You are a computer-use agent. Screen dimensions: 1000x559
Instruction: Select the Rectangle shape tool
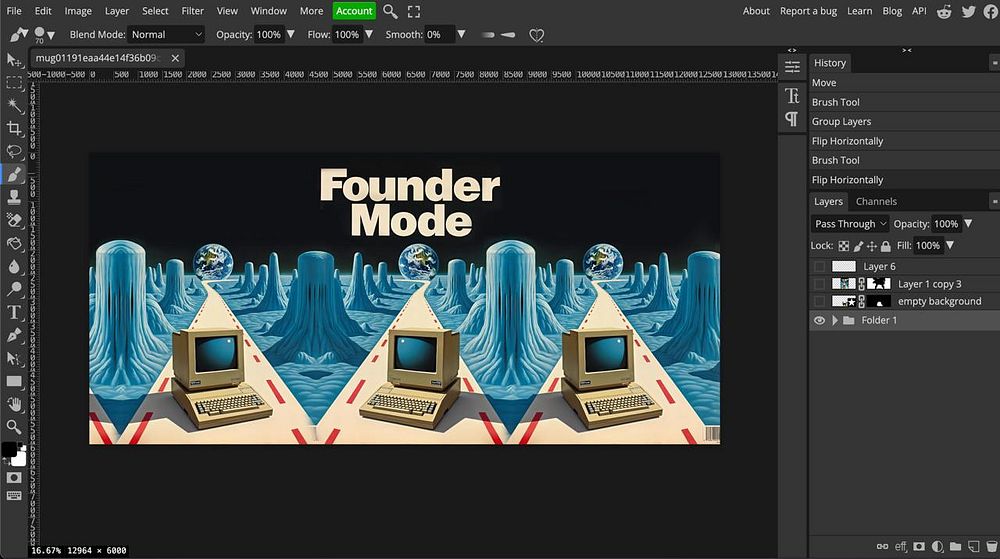(13, 381)
